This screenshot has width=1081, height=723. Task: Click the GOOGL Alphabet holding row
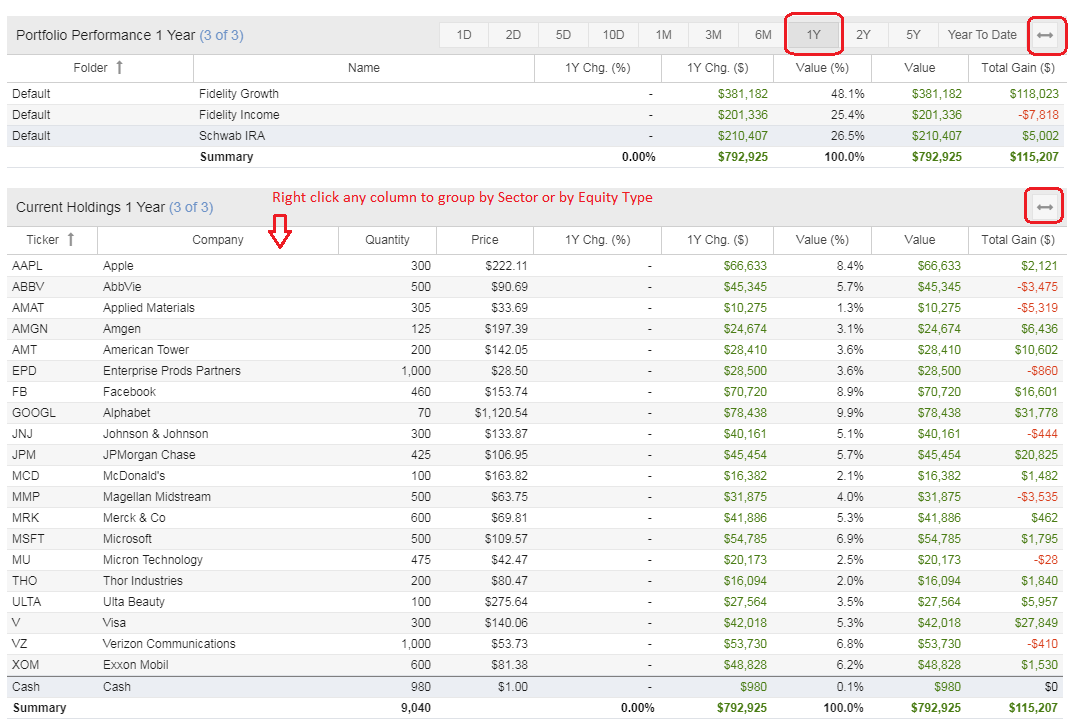coord(127,413)
